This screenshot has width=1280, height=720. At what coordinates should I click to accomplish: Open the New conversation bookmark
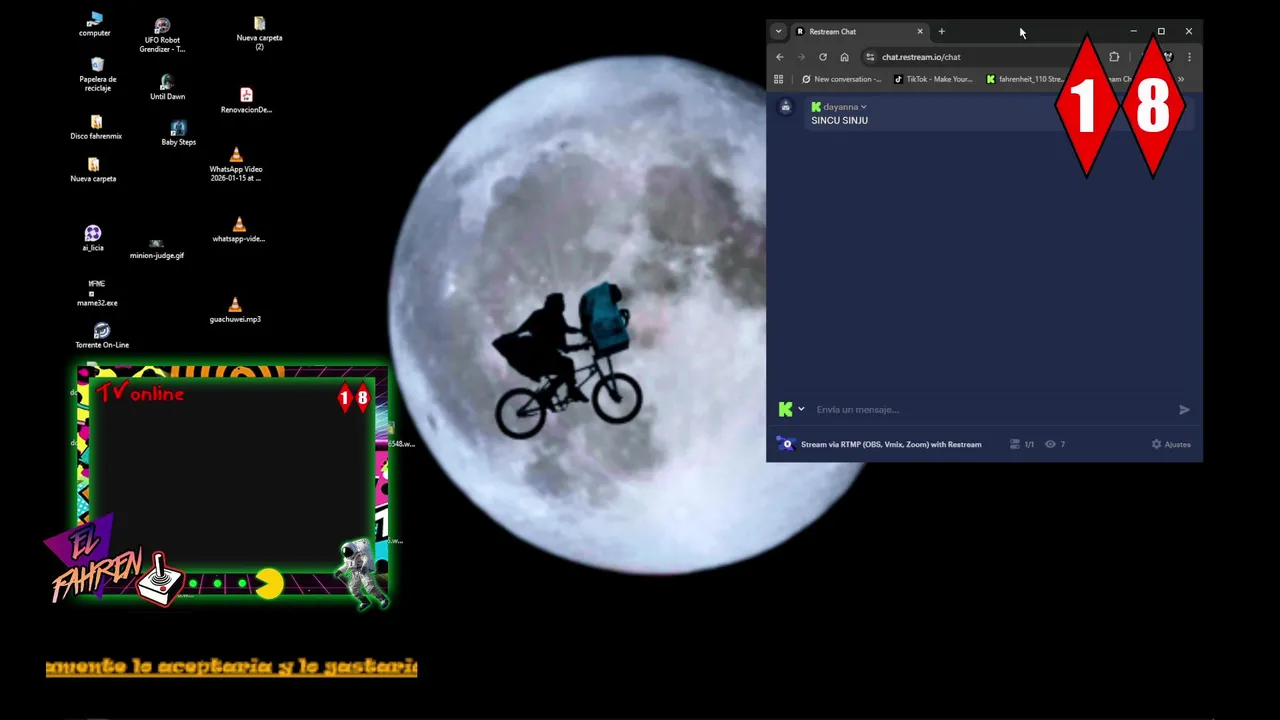841,79
